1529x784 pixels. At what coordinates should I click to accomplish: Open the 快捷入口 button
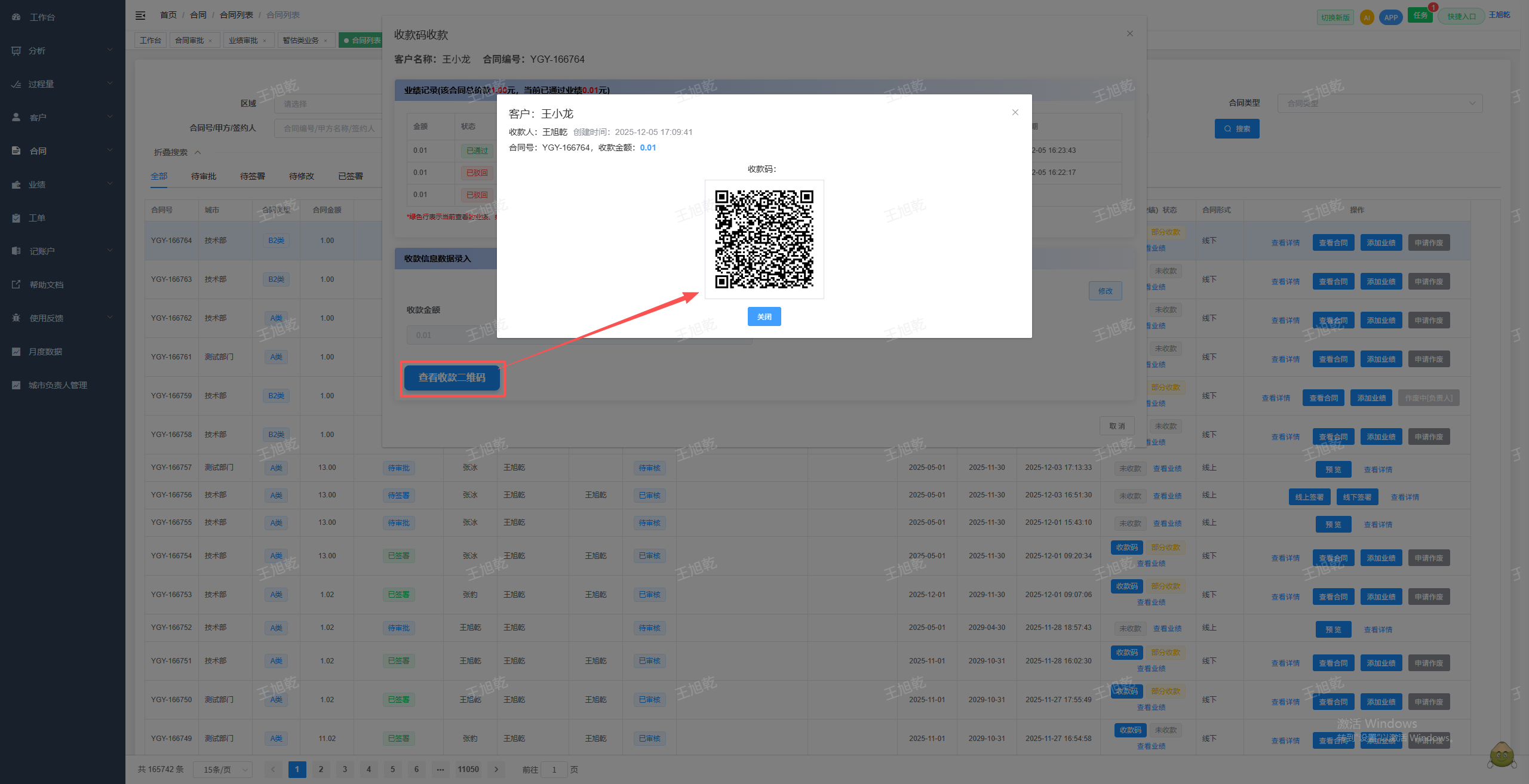pos(1461,17)
